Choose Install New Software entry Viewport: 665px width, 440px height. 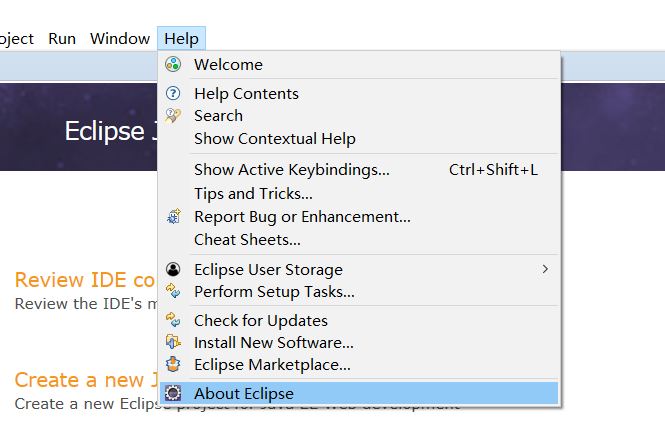359,342
